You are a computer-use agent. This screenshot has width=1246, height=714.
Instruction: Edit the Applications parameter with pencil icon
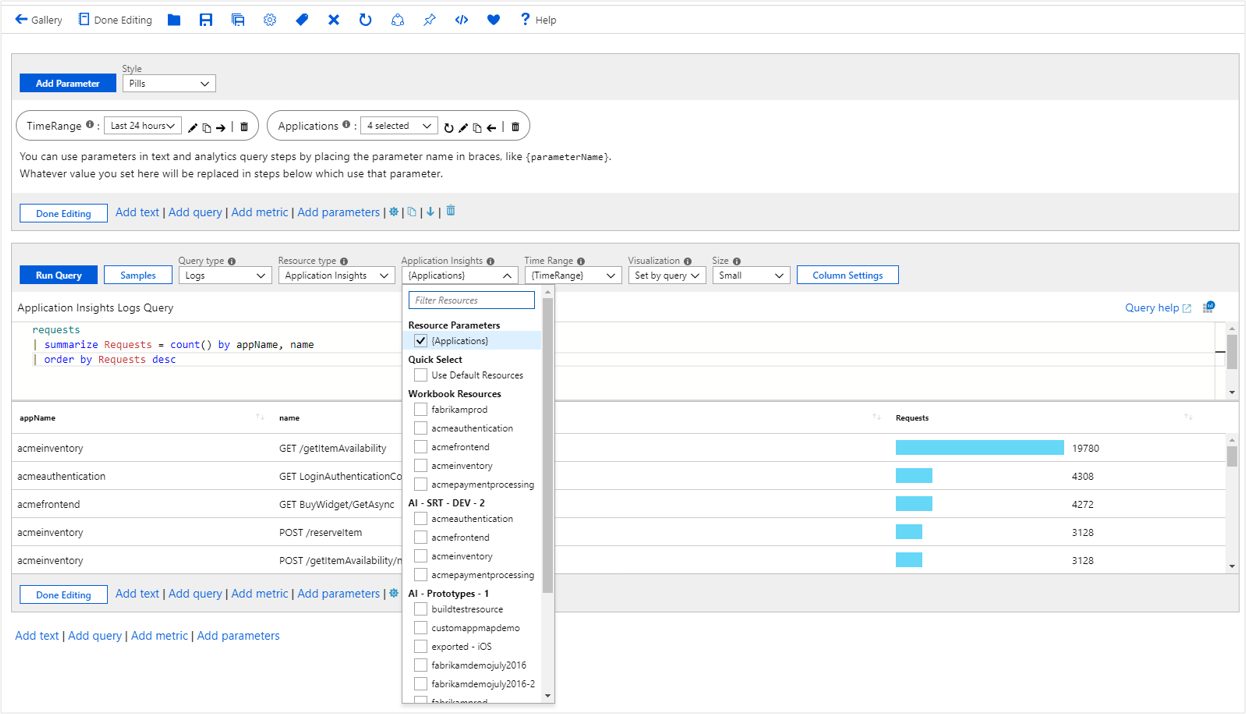[463, 127]
